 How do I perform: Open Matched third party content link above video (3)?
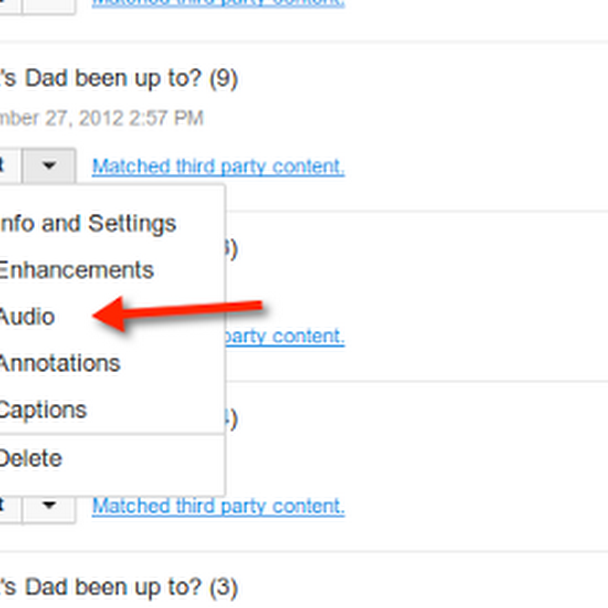(218, 506)
